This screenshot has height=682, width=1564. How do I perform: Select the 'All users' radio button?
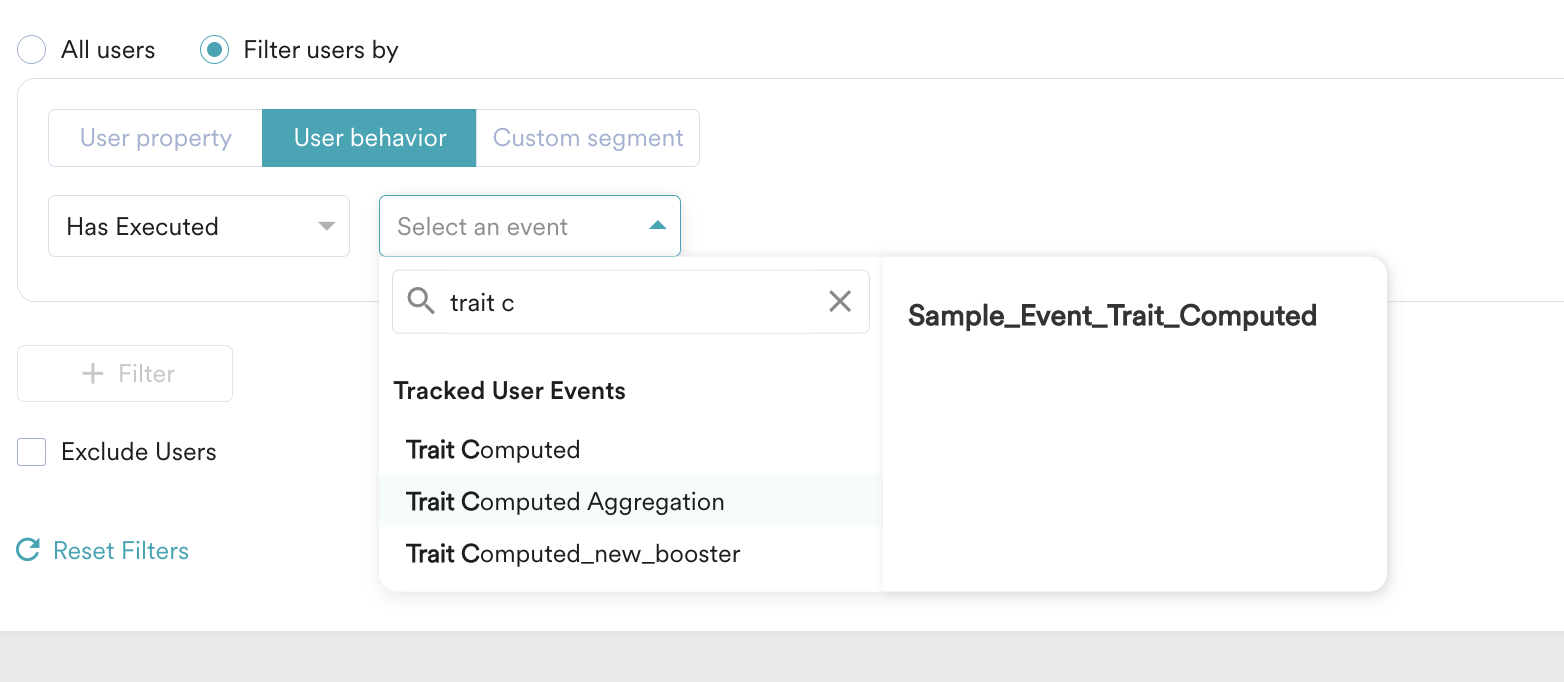click(x=31, y=49)
